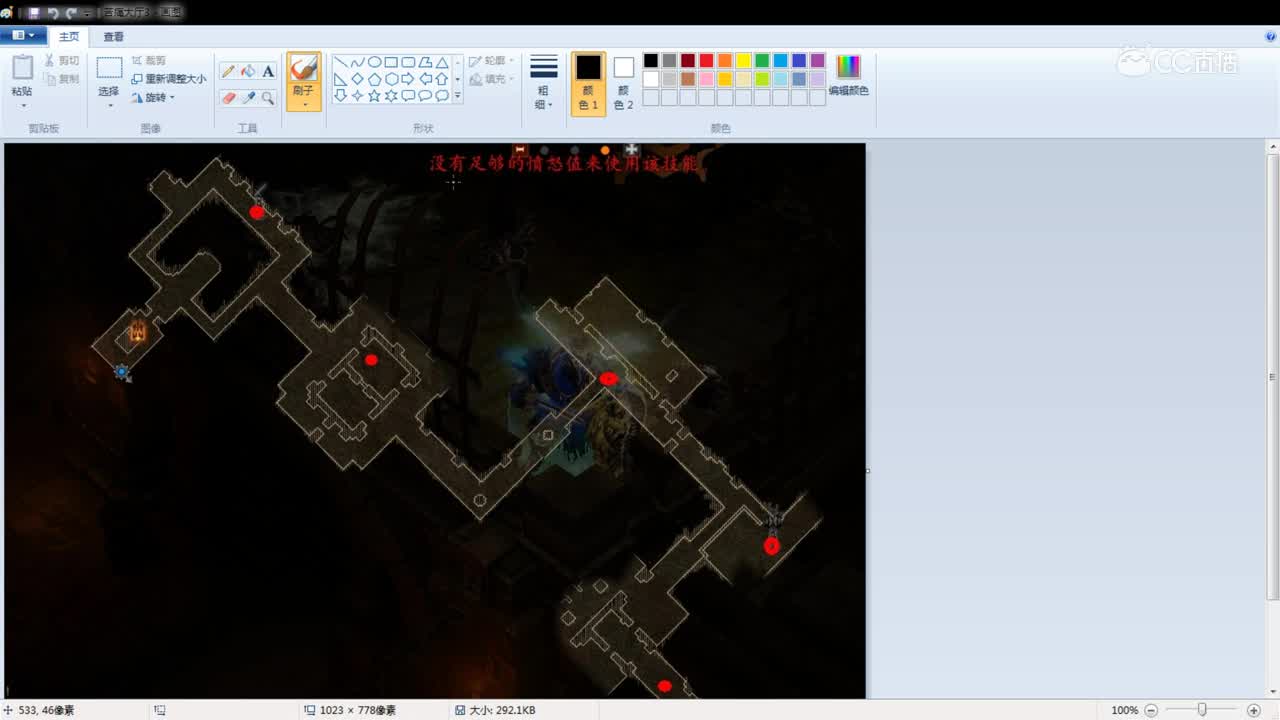The width and height of the screenshot is (1280, 720).
Task: Click the vertical scrollbar down arrow
Action: click(1273, 692)
